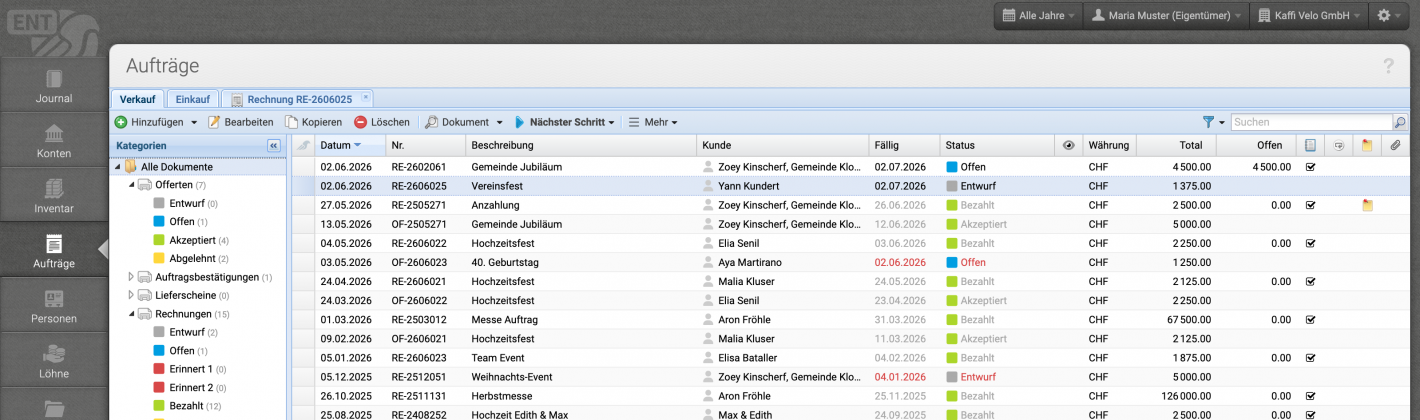This screenshot has height=420, width=1420.
Task: Click the search magnifier icon
Action: (x=1400, y=122)
